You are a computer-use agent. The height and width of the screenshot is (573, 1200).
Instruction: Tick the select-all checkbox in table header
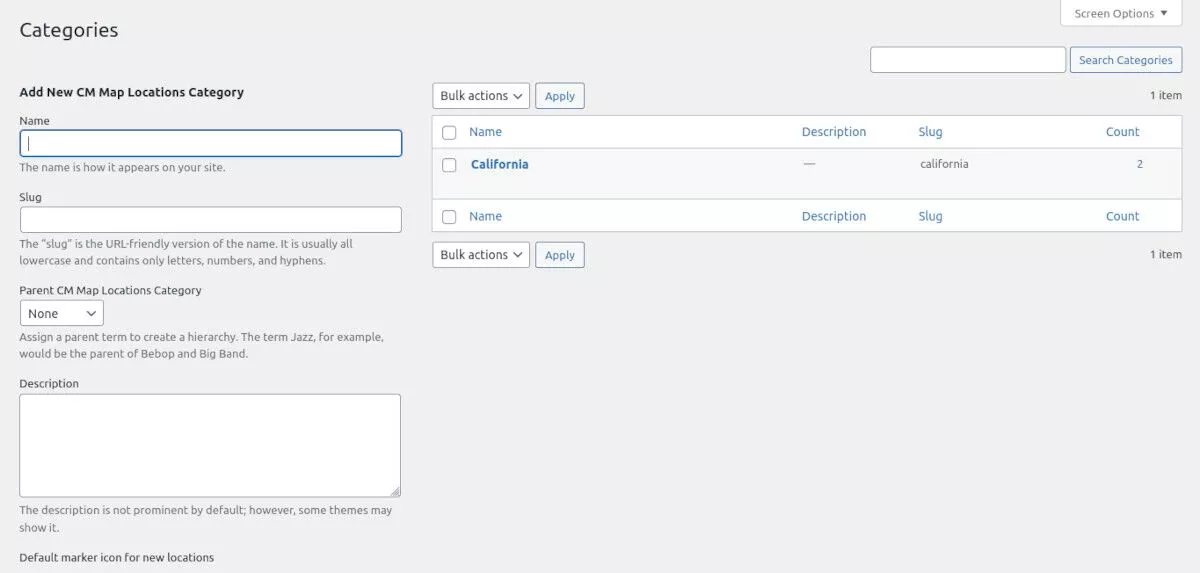(449, 132)
